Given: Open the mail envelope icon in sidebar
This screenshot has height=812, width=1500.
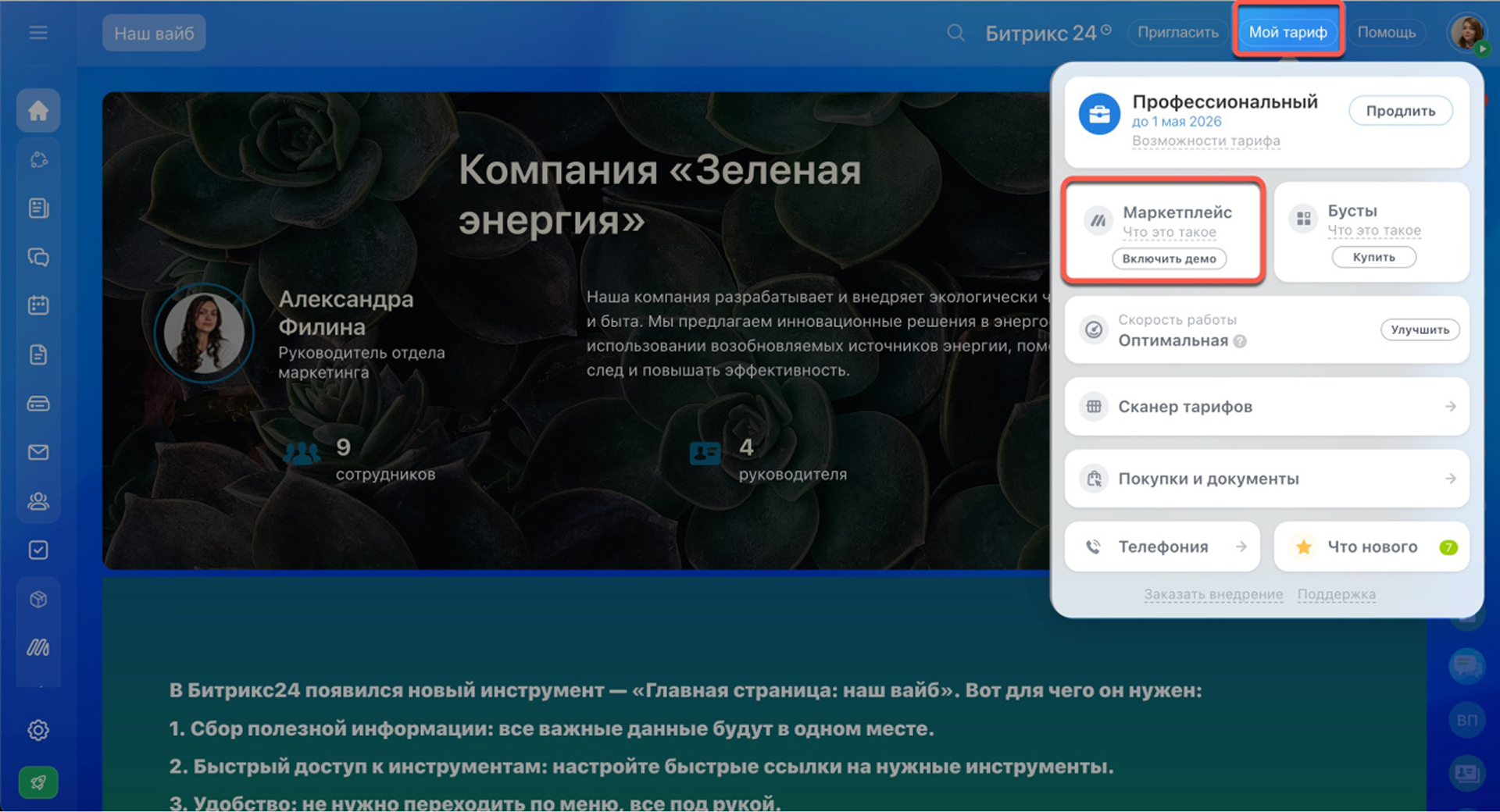Looking at the screenshot, I should (x=38, y=453).
